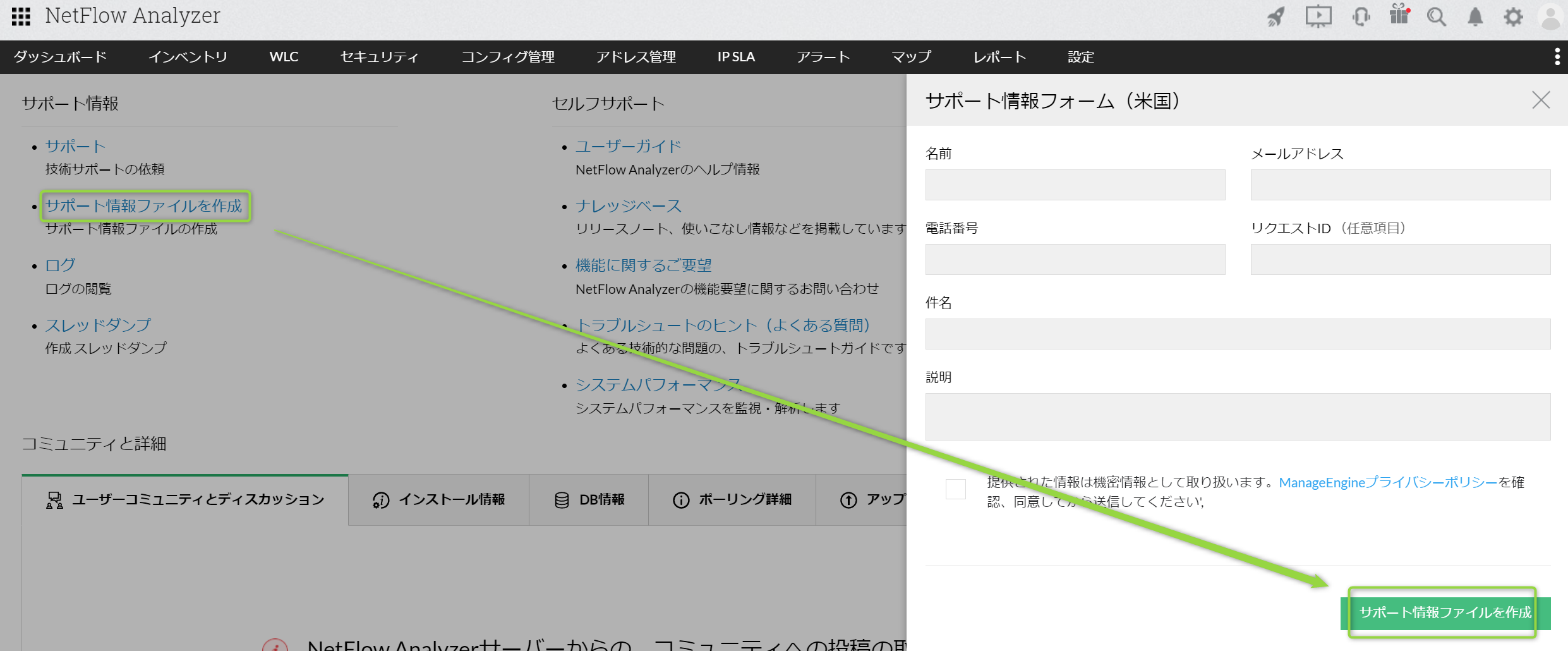Expand the three-dot more menu
This screenshot has width=1568, height=651.
[1557, 57]
